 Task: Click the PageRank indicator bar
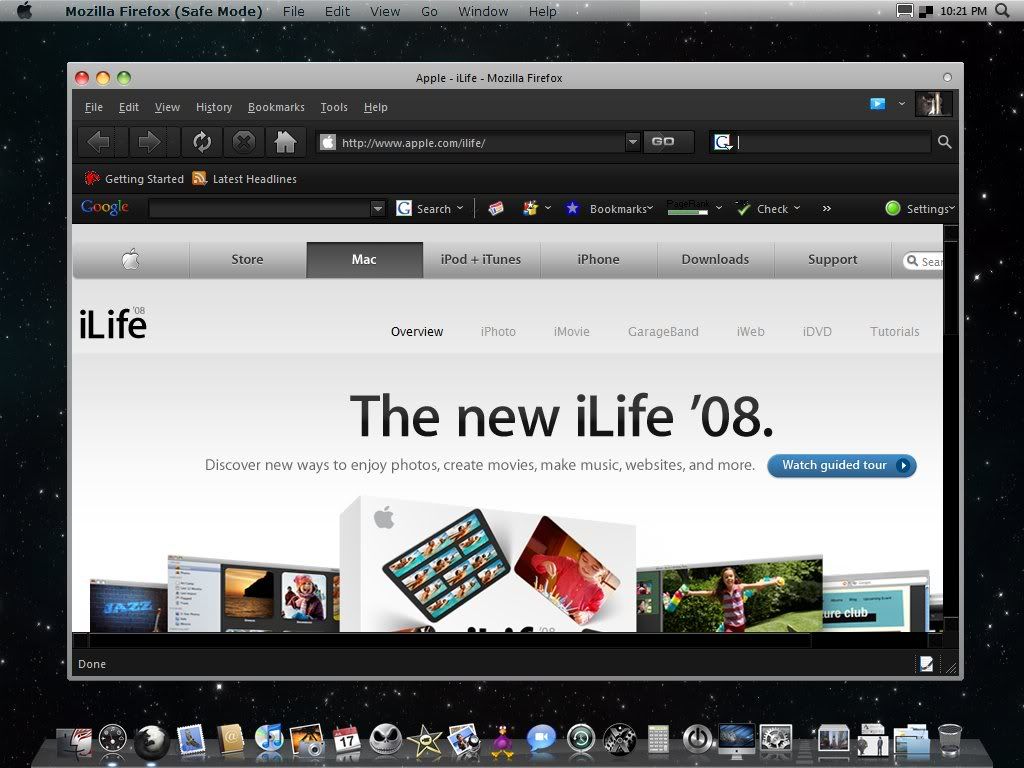coord(688,208)
